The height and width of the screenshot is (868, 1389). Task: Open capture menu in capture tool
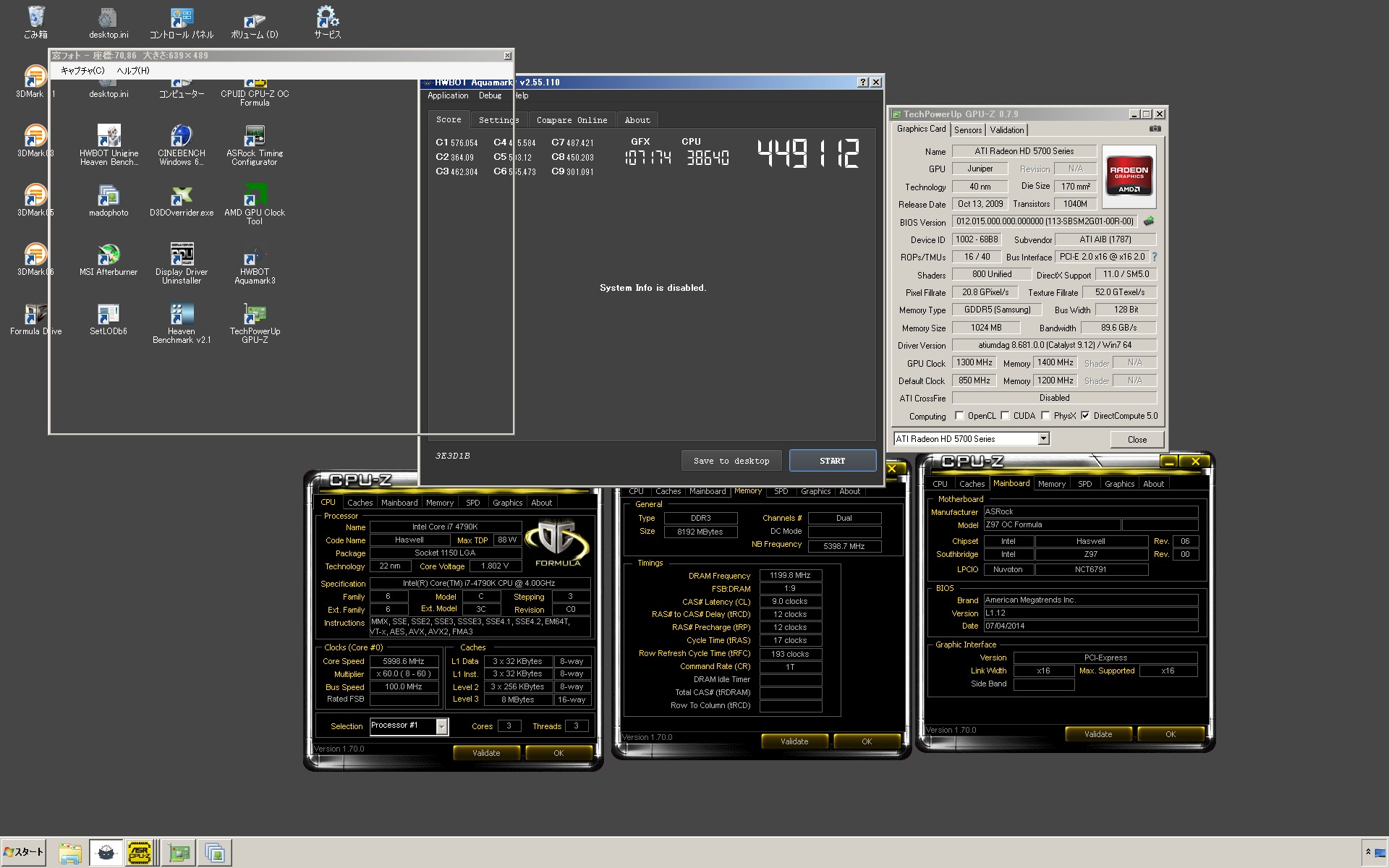click(x=82, y=71)
